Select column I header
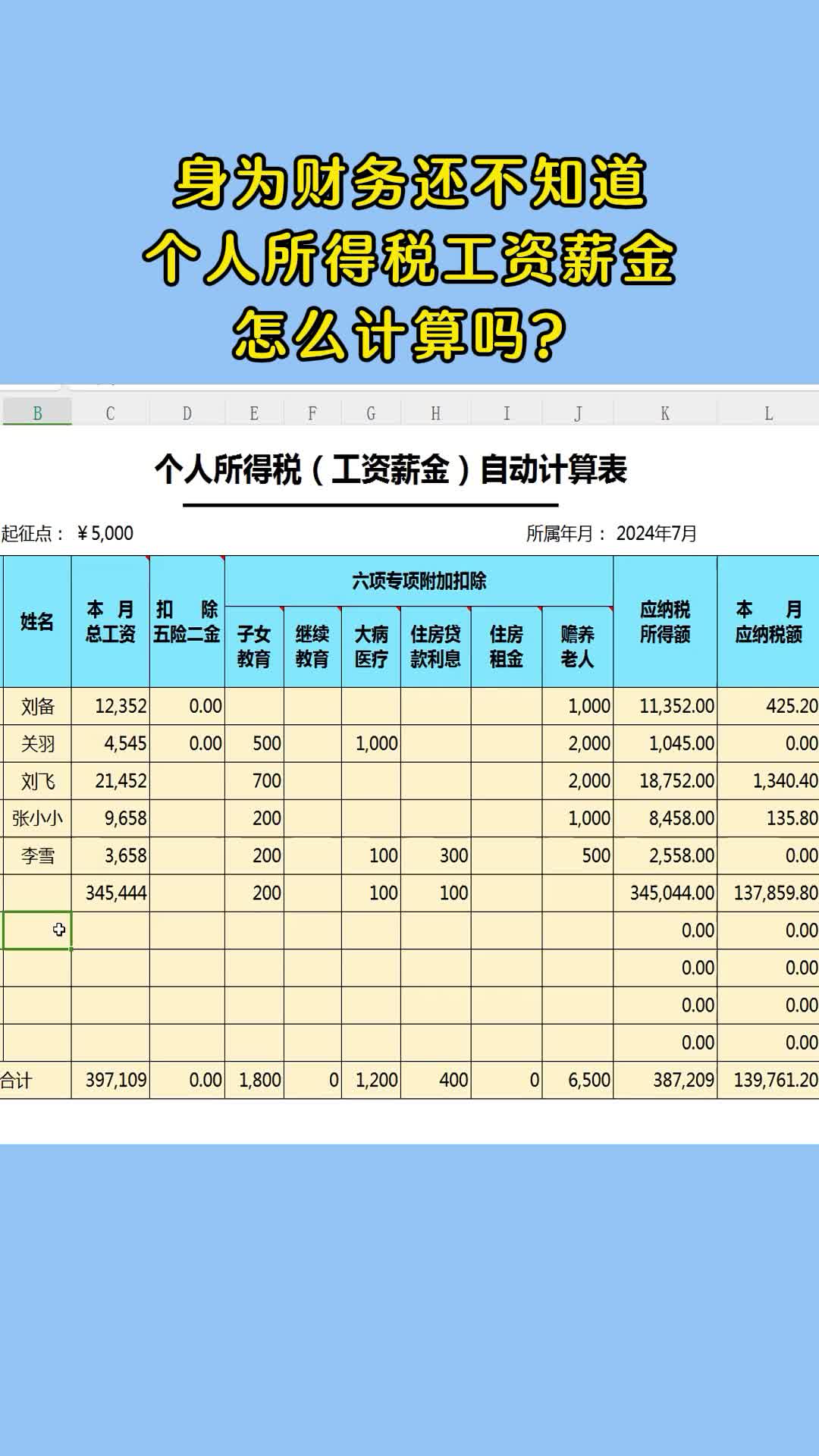The image size is (819, 1456). click(507, 413)
